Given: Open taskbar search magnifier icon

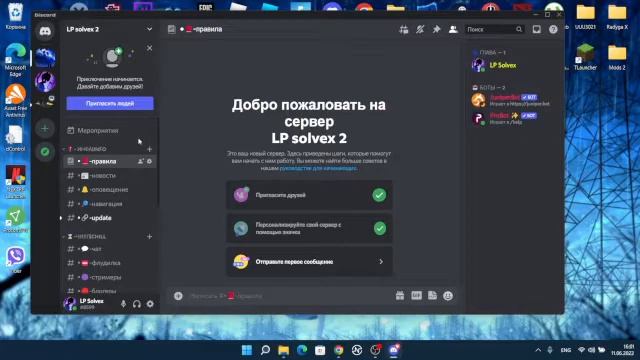Looking at the screenshot, I should pos(265,350).
